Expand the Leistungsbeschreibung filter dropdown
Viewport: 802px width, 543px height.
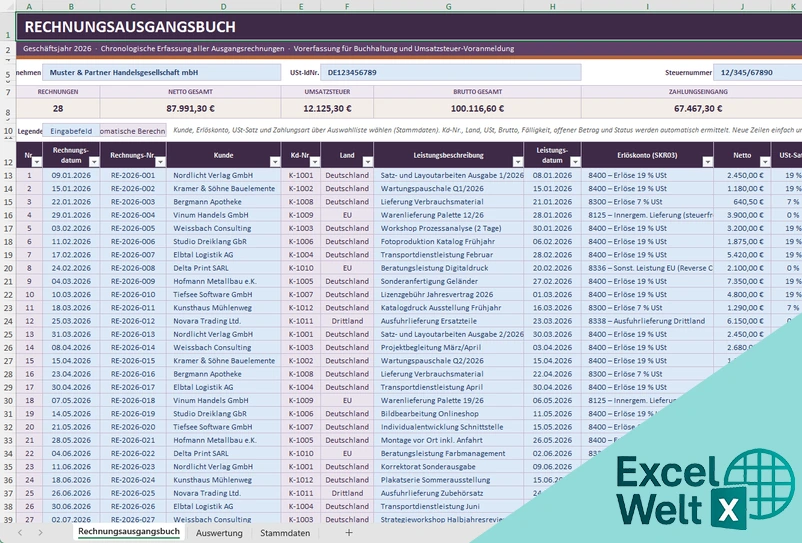tap(518, 162)
